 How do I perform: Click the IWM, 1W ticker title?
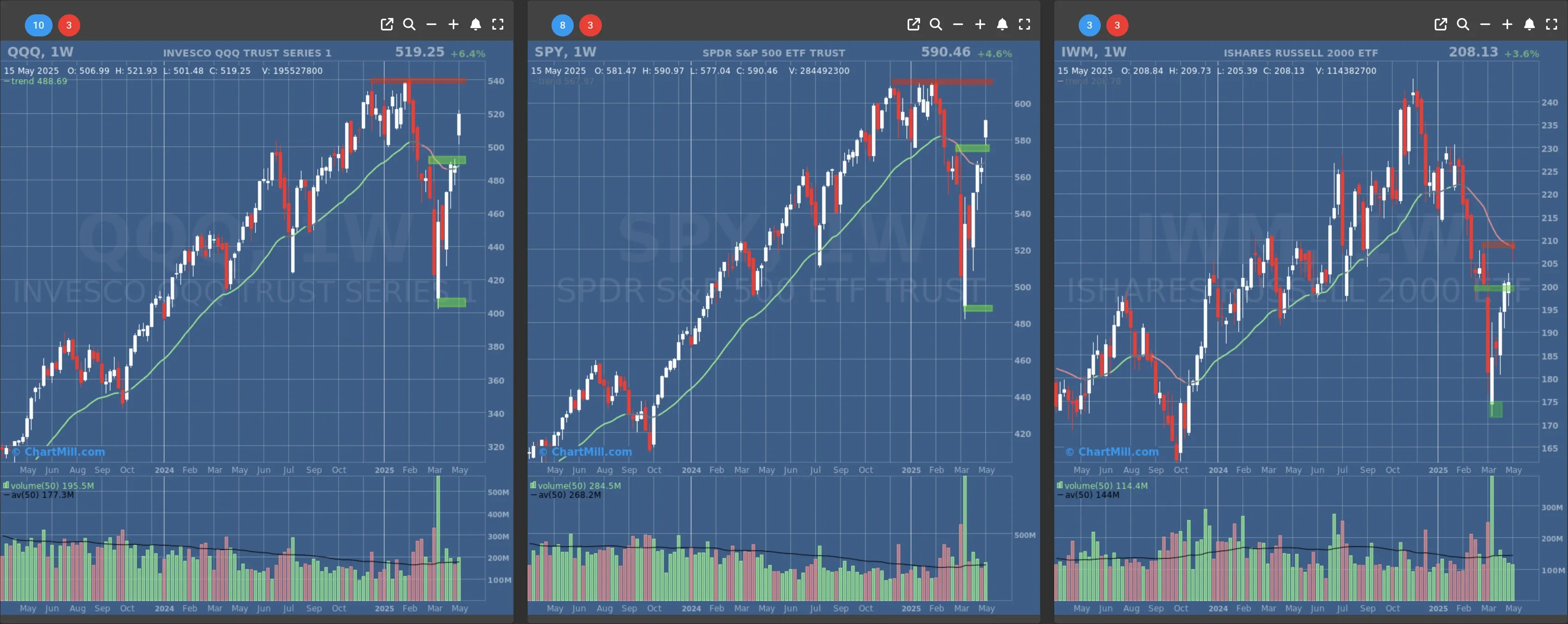point(1094,52)
